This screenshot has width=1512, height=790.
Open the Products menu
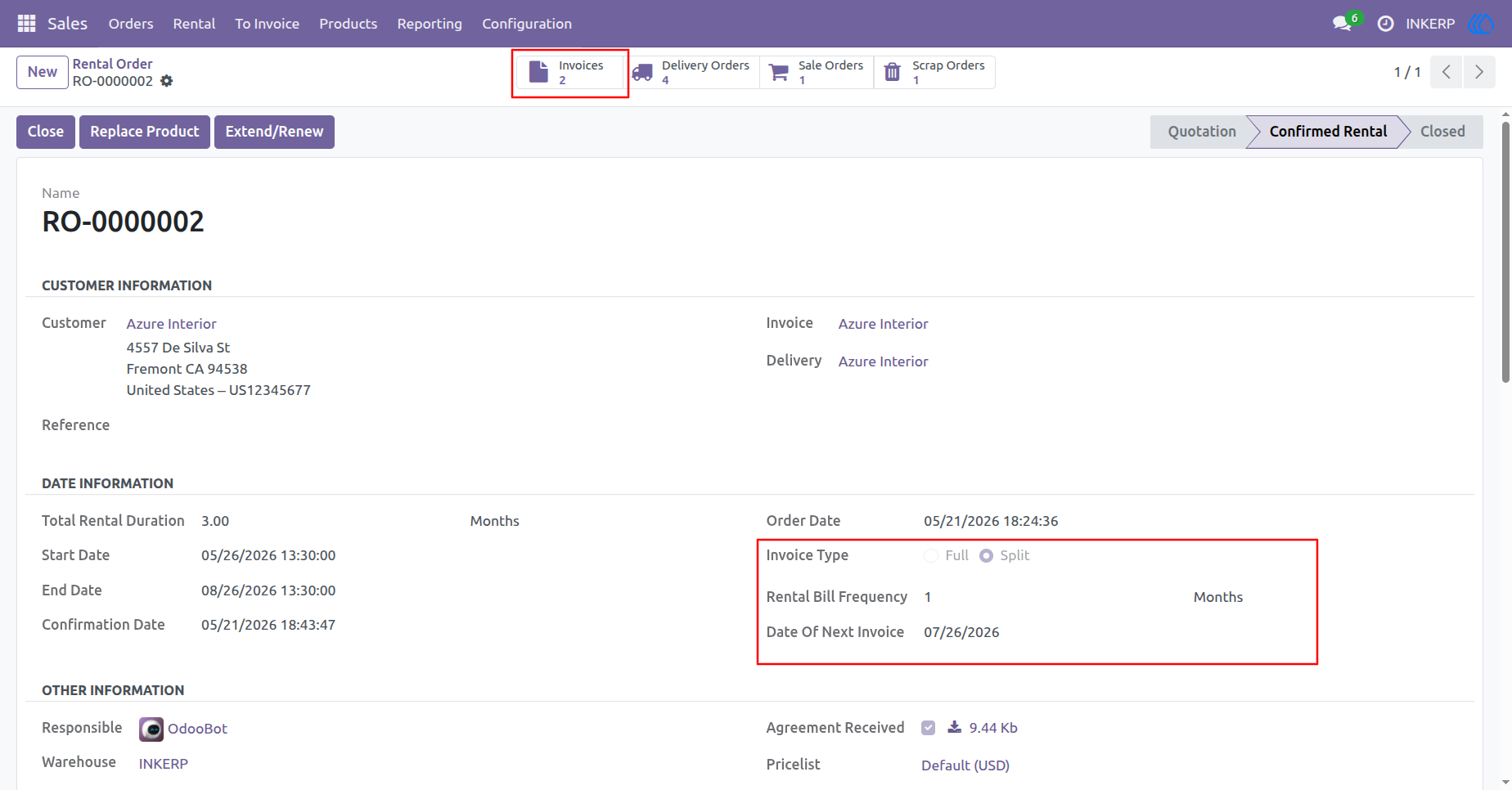coord(348,24)
